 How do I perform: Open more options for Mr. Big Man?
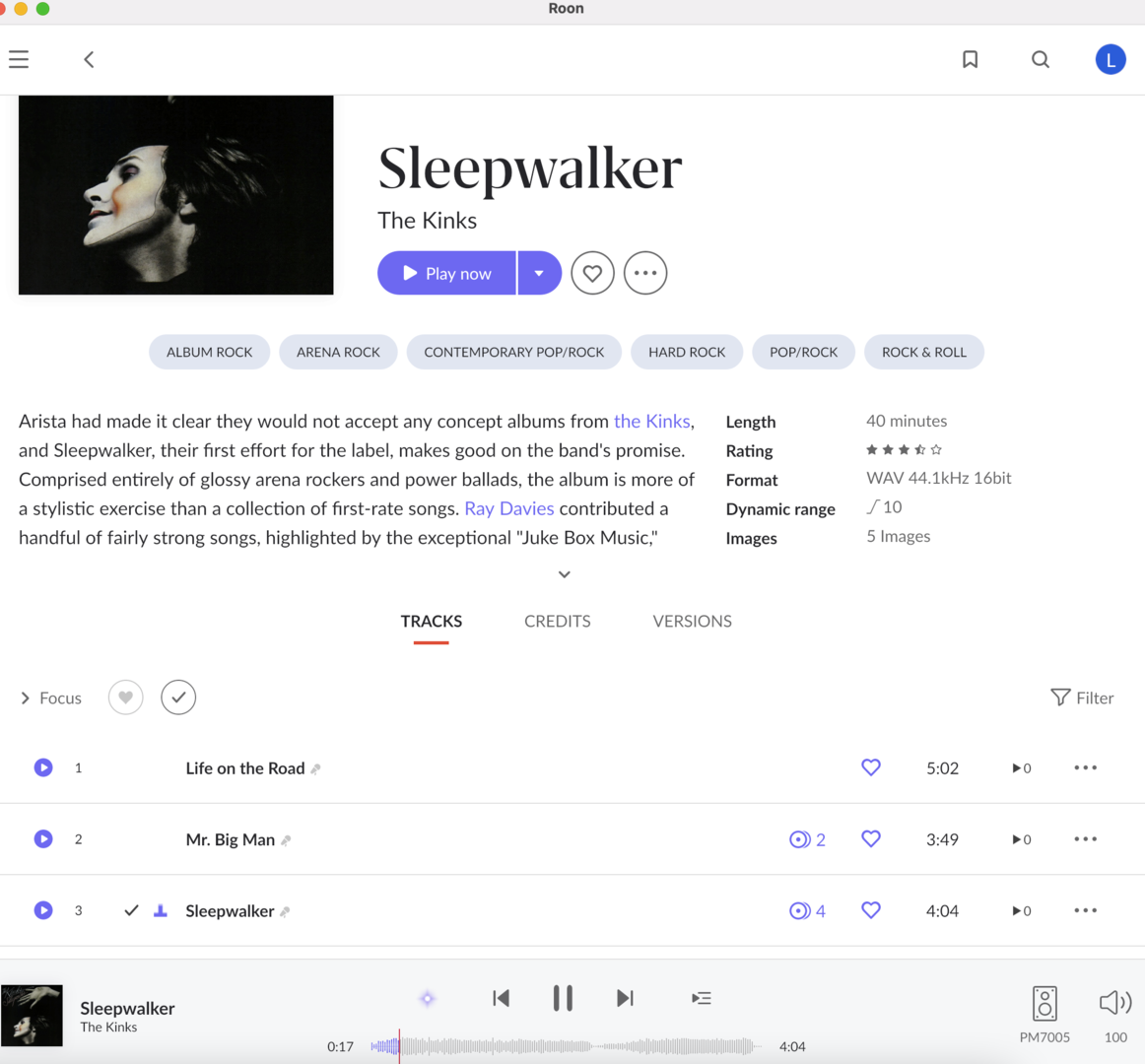1085,839
